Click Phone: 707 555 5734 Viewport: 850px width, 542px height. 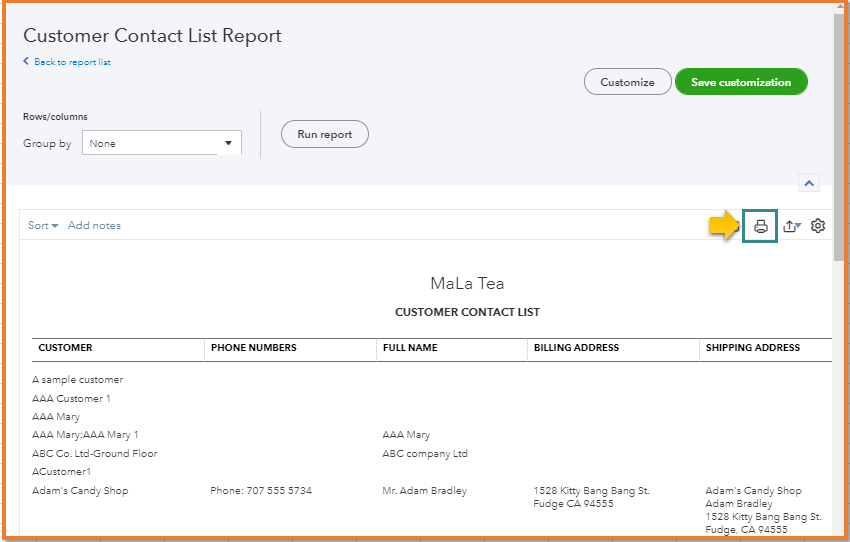tap(261, 491)
